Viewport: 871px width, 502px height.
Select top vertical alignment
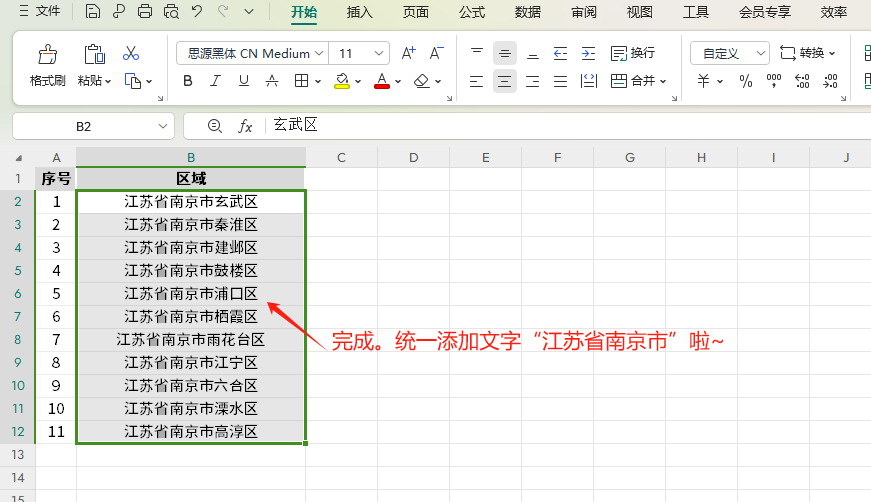(x=477, y=53)
